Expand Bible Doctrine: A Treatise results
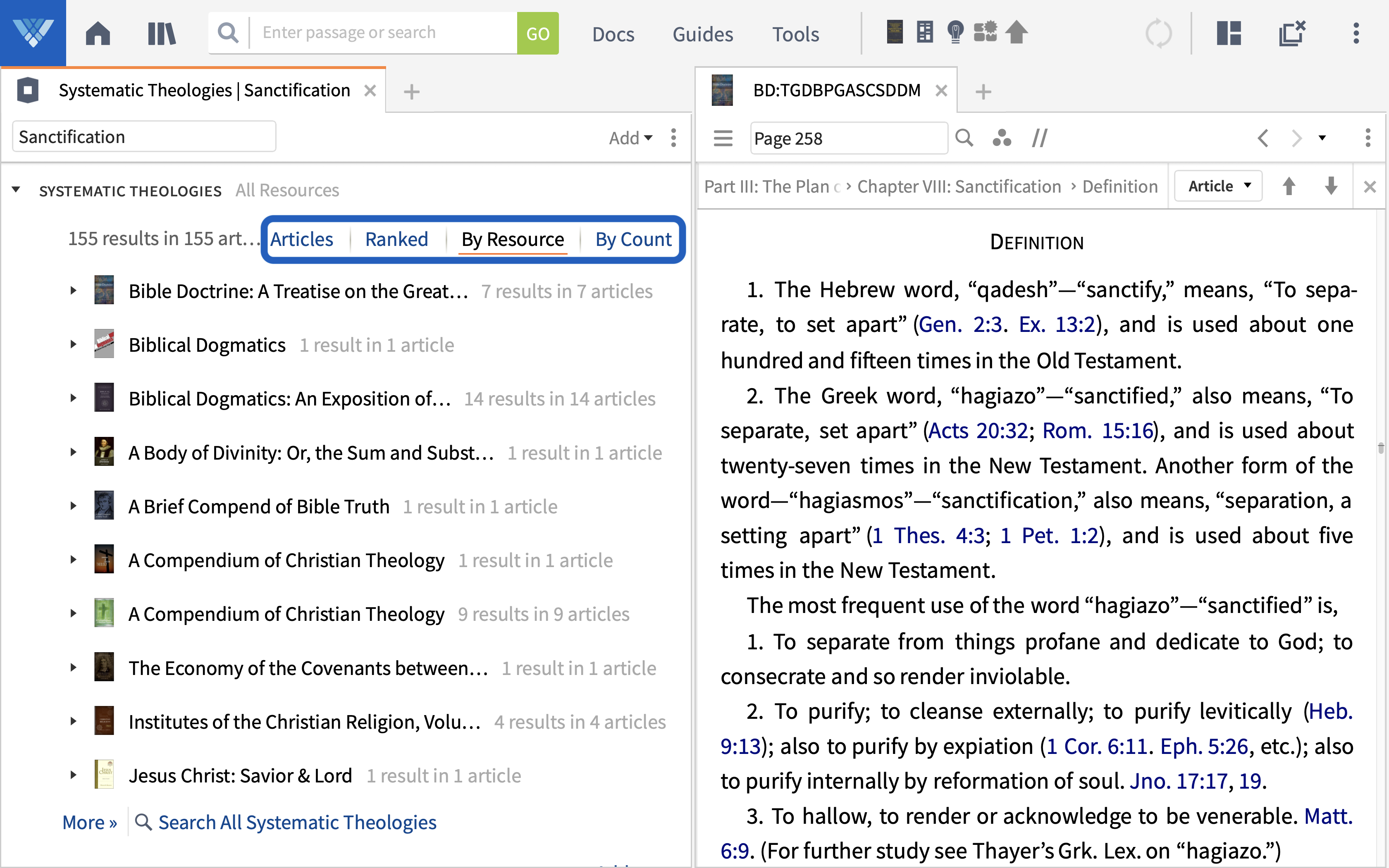The height and width of the screenshot is (868, 1389). pyautogui.click(x=74, y=290)
